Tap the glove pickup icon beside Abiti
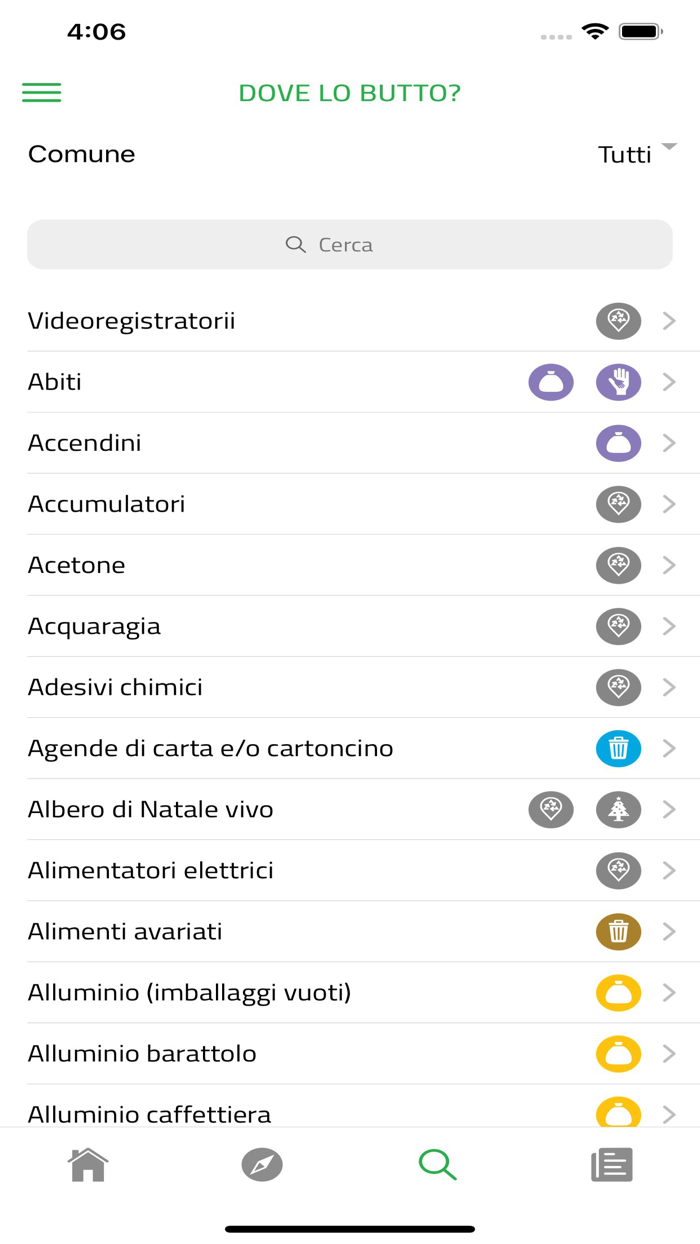This screenshot has height=1244, width=700. [618, 382]
